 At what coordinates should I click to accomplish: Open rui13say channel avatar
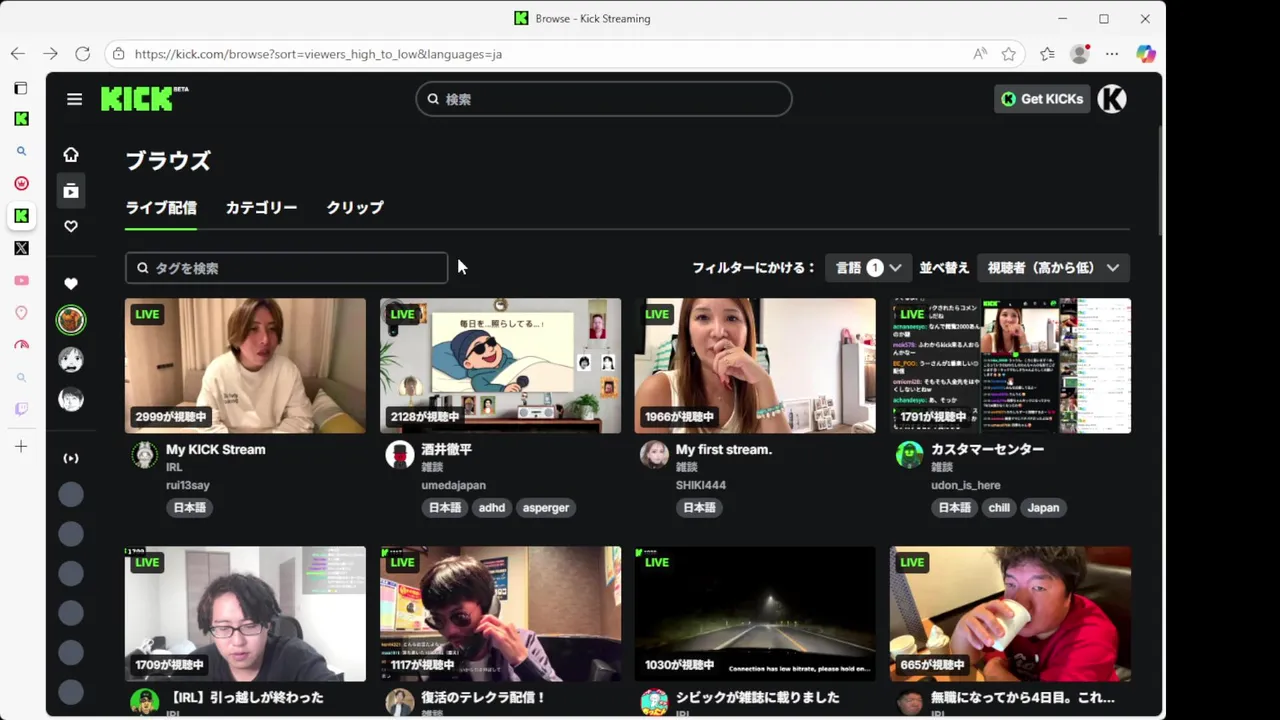pyautogui.click(x=145, y=455)
